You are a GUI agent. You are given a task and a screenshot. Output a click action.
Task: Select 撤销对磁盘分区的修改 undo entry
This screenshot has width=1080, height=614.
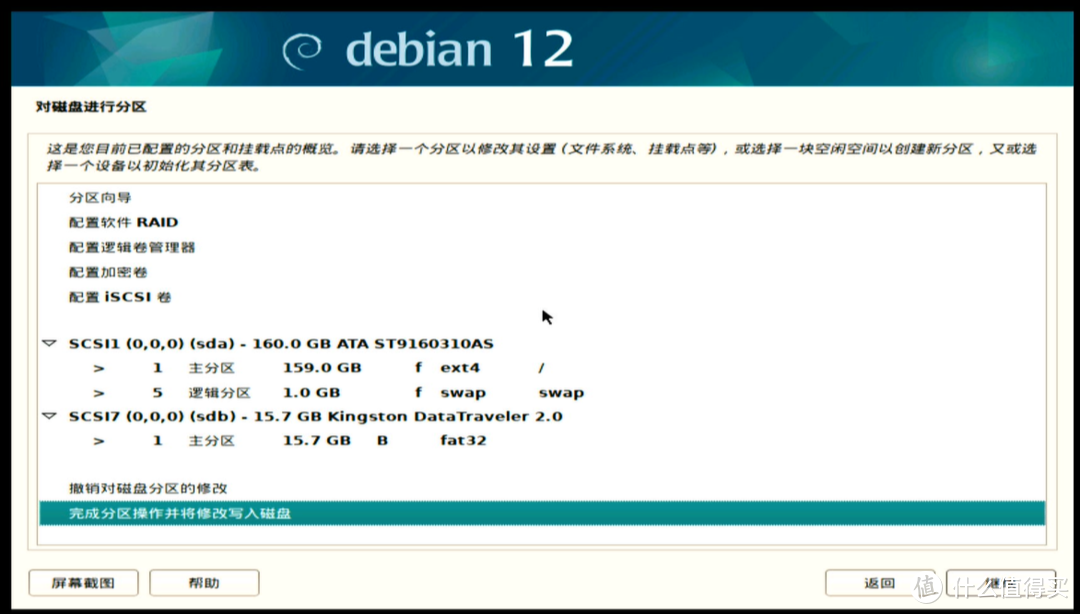point(148,489)
